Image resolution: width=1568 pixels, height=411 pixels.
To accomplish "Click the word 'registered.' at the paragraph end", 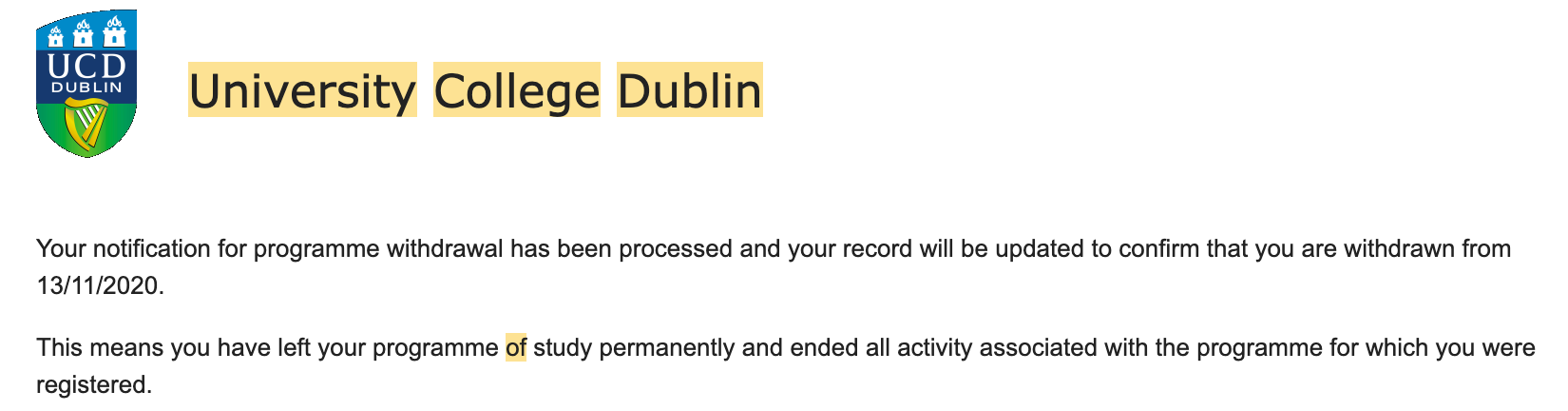I will pos(94,385).
